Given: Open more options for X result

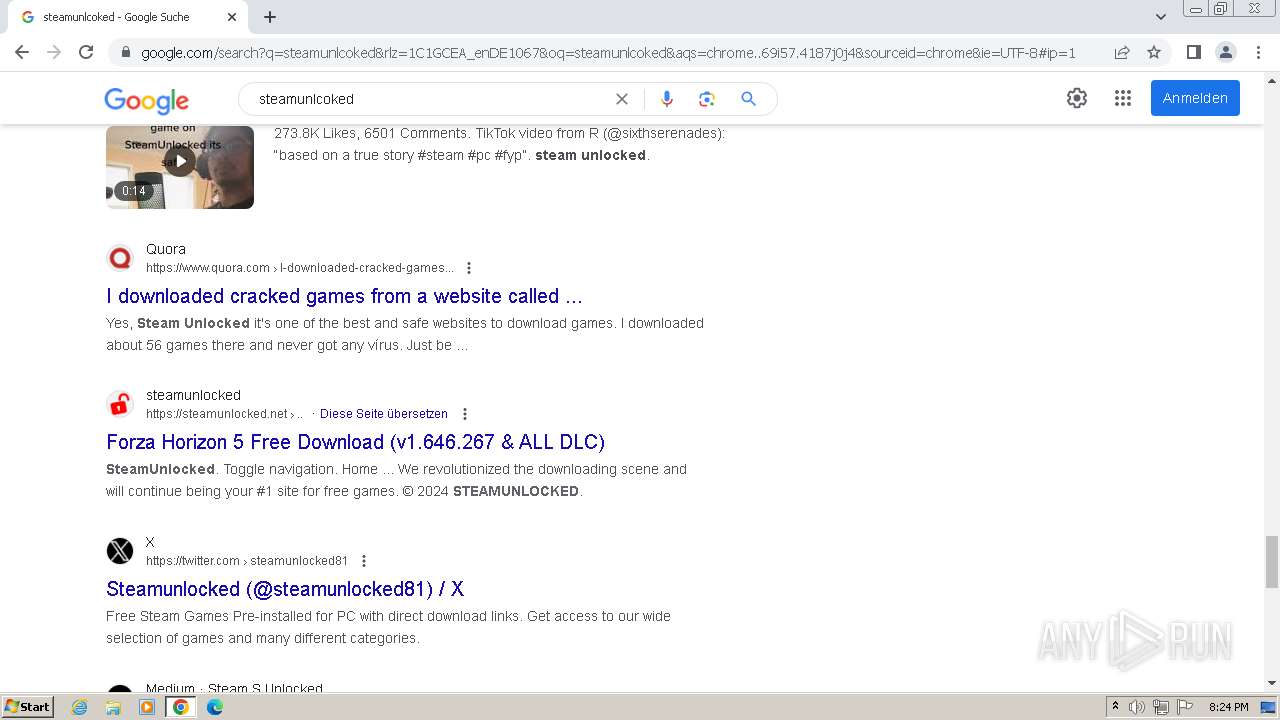Looking at the screenshot, I should 364,561.
